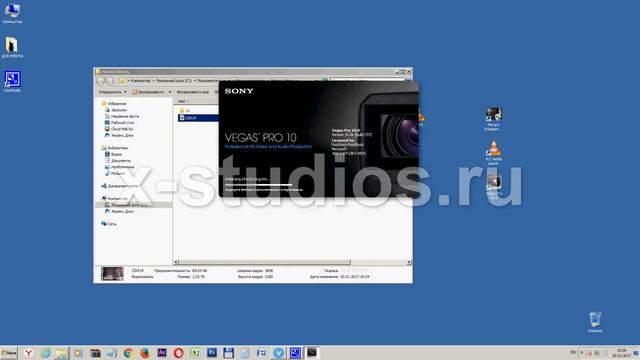Click the system tray clock
Viewport: 640px width, 360px height.
point(621,353)
